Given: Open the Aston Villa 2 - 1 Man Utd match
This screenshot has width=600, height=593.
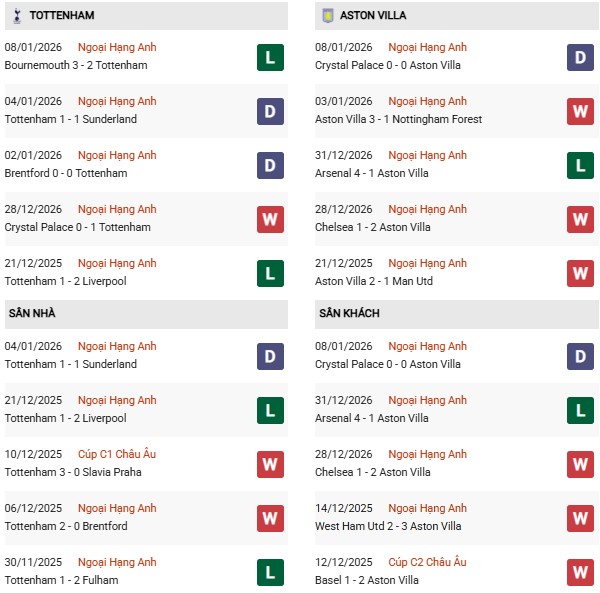Looking at the screenshot, I should pos(373,281).
